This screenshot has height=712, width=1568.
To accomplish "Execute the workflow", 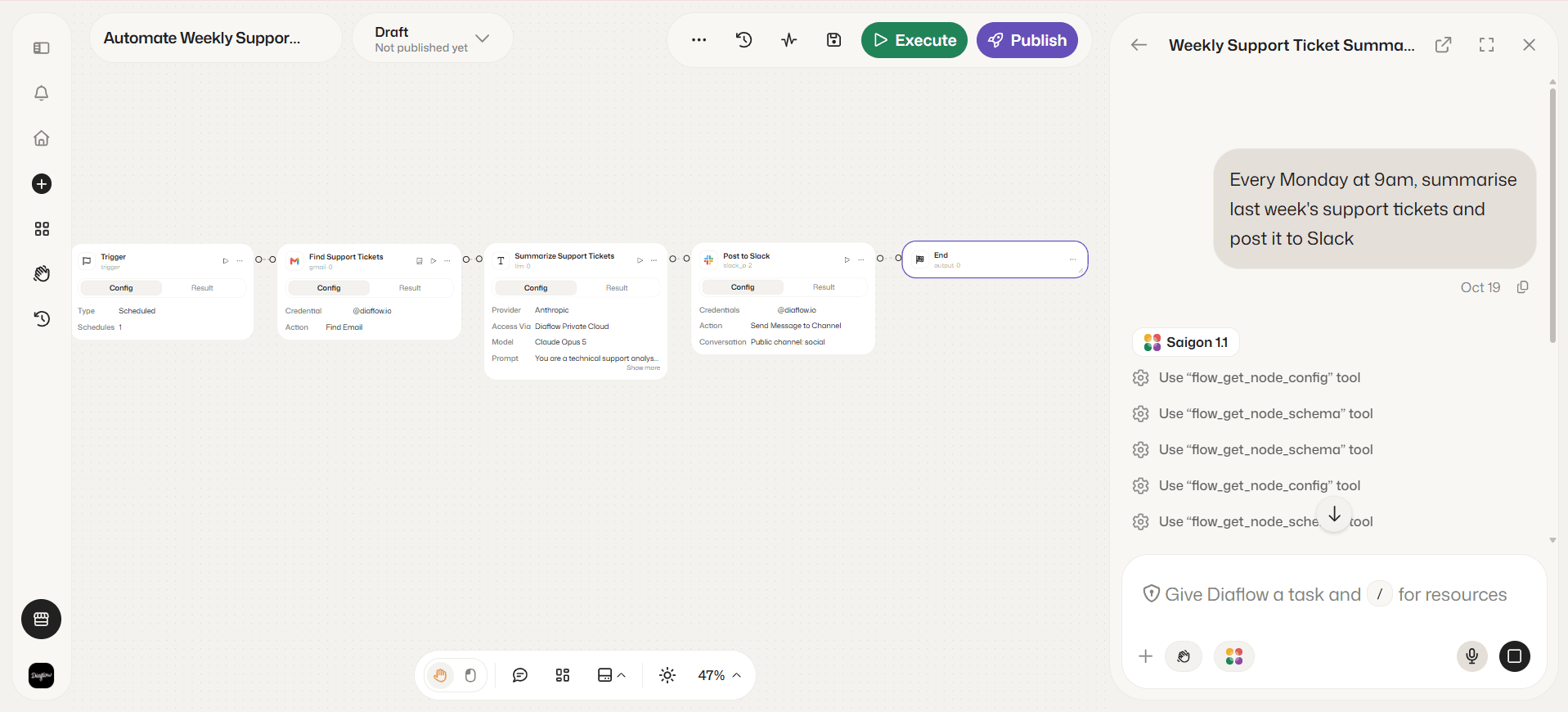I will (x=914, y=40).
